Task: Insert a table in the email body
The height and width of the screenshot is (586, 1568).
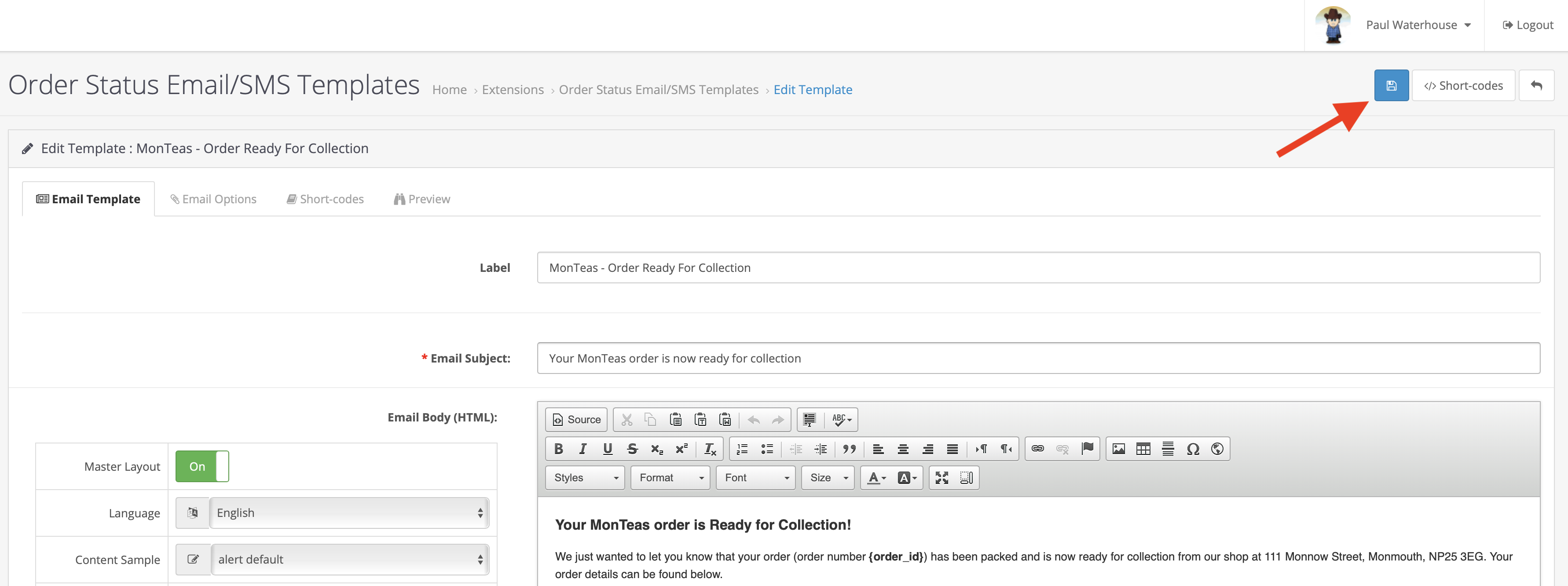Action: pos(1143,449)
